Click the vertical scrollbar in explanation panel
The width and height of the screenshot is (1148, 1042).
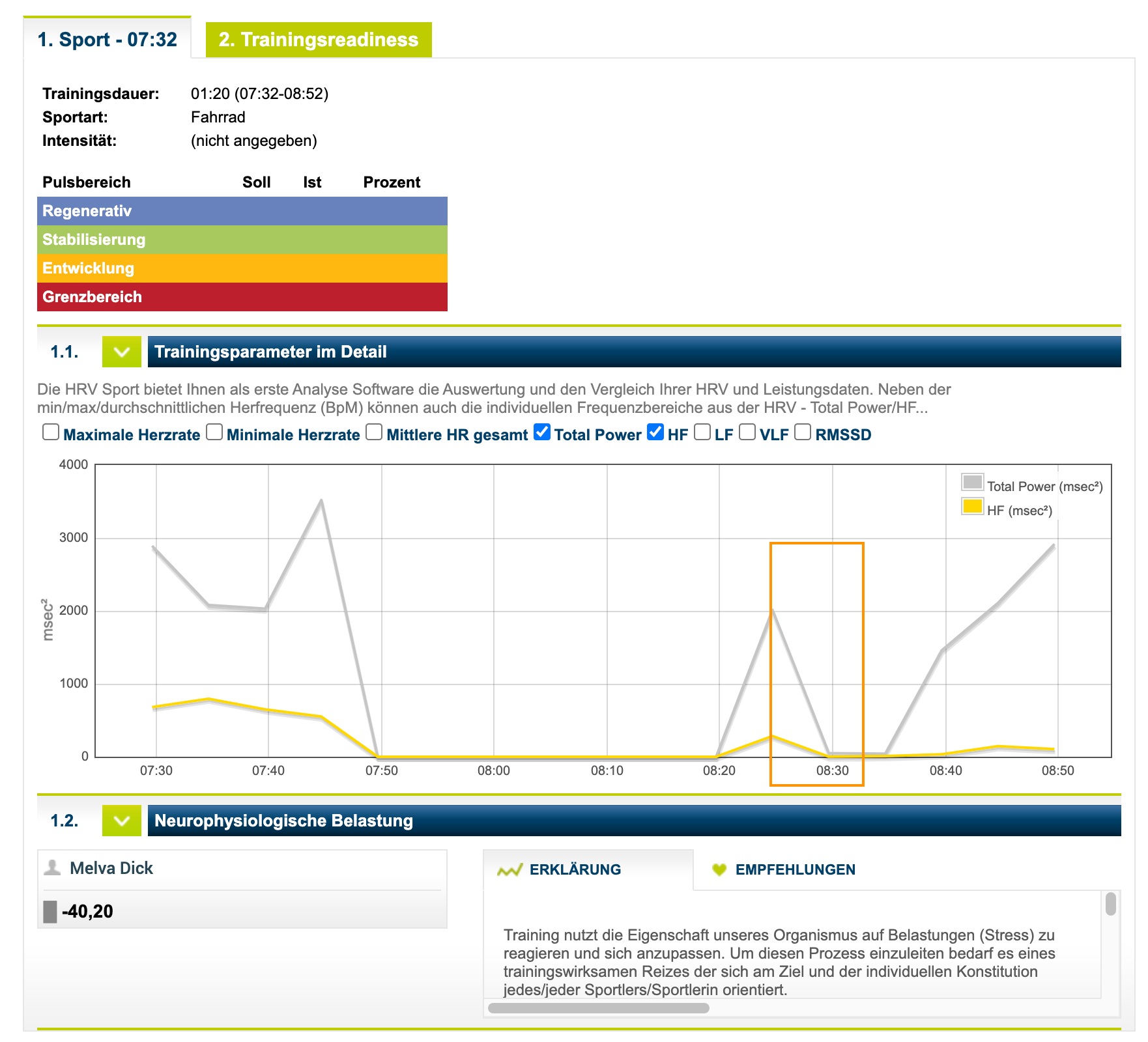coord(1110,904)
